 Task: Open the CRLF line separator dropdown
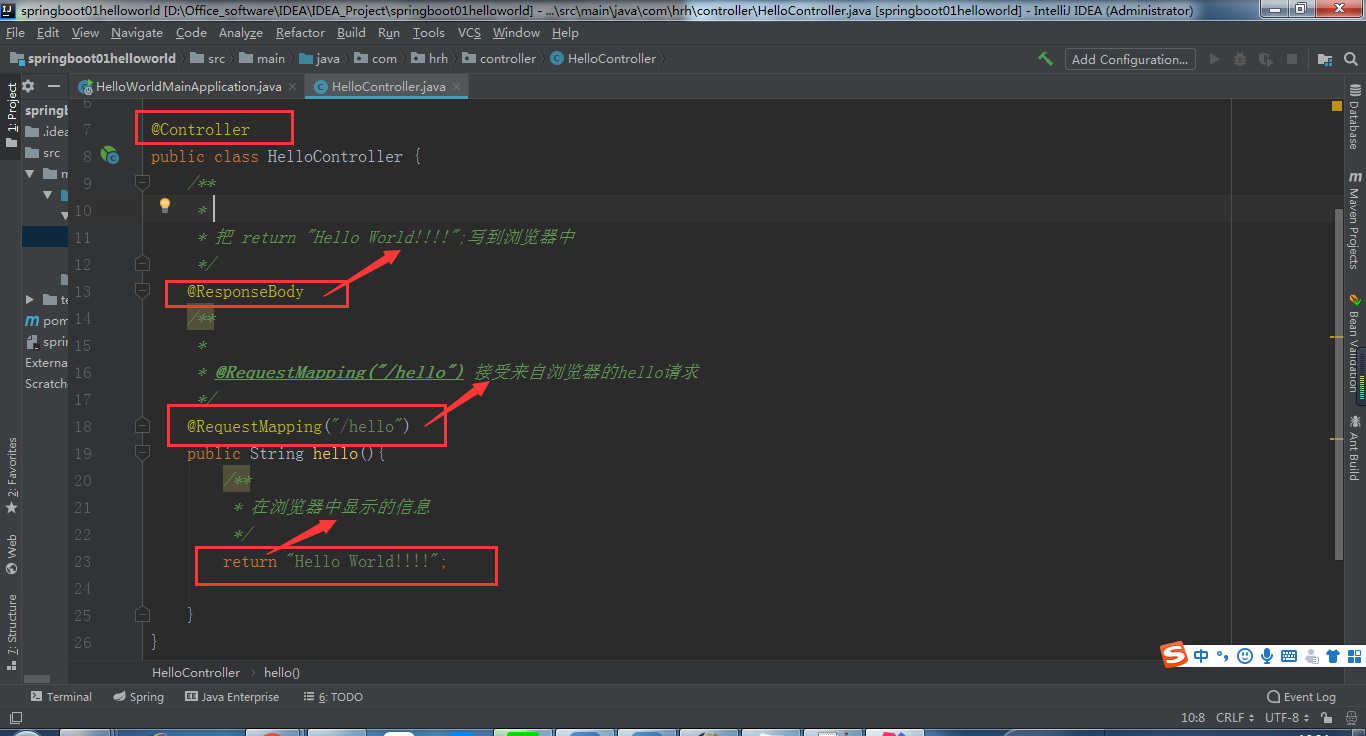pos(1235,717)
